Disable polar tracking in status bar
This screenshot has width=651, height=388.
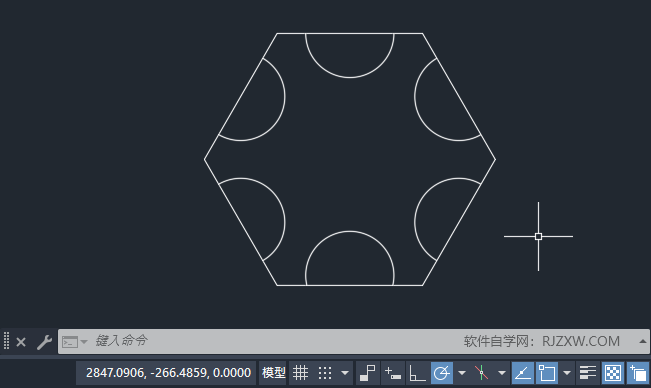[x=442, y=373]
